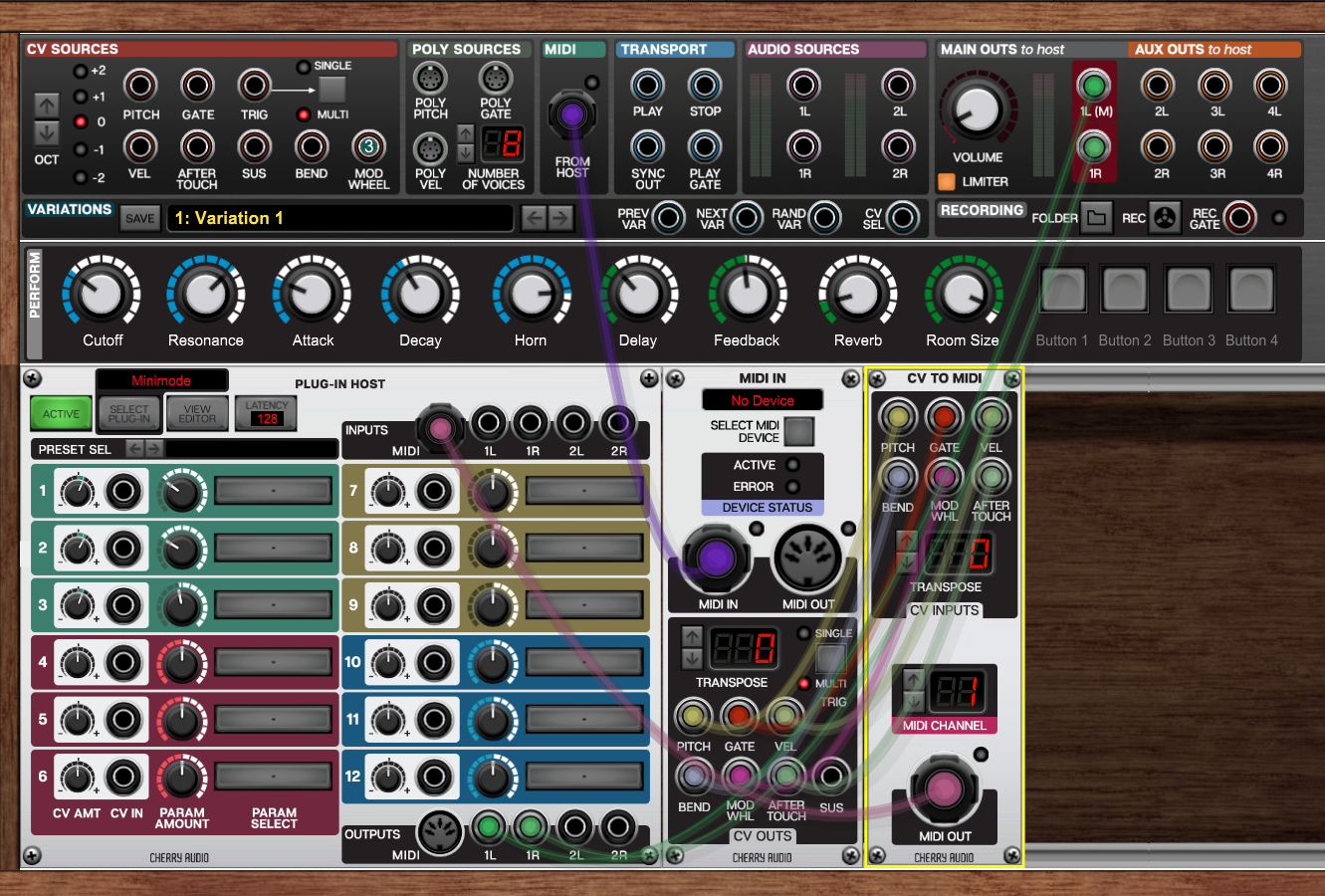Click the SUS jack in MIDI IN CV outs
Image resolution: width=1325 pixels, height=896 pixels.
click(831, 777)
